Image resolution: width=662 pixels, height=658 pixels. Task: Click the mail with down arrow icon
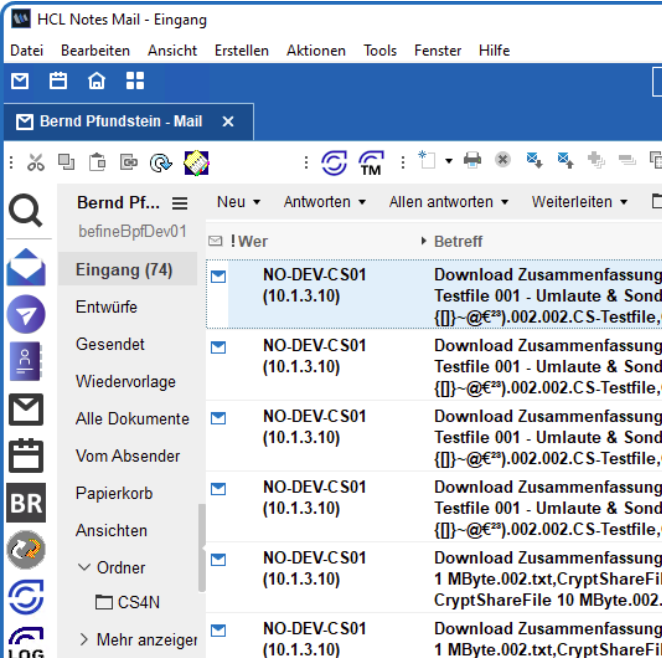(x=534, y=160)
